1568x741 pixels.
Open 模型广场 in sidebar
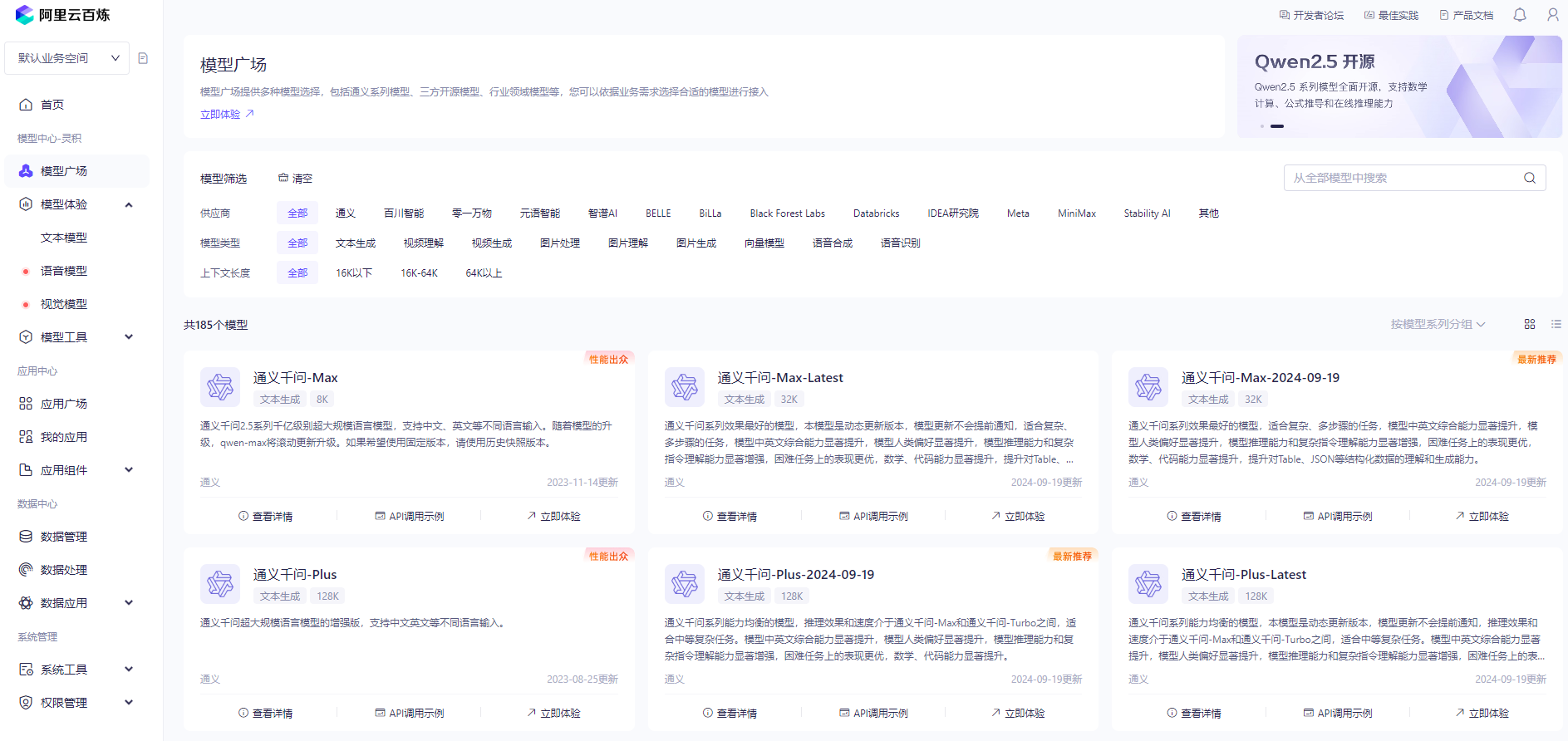click(76, 171)
